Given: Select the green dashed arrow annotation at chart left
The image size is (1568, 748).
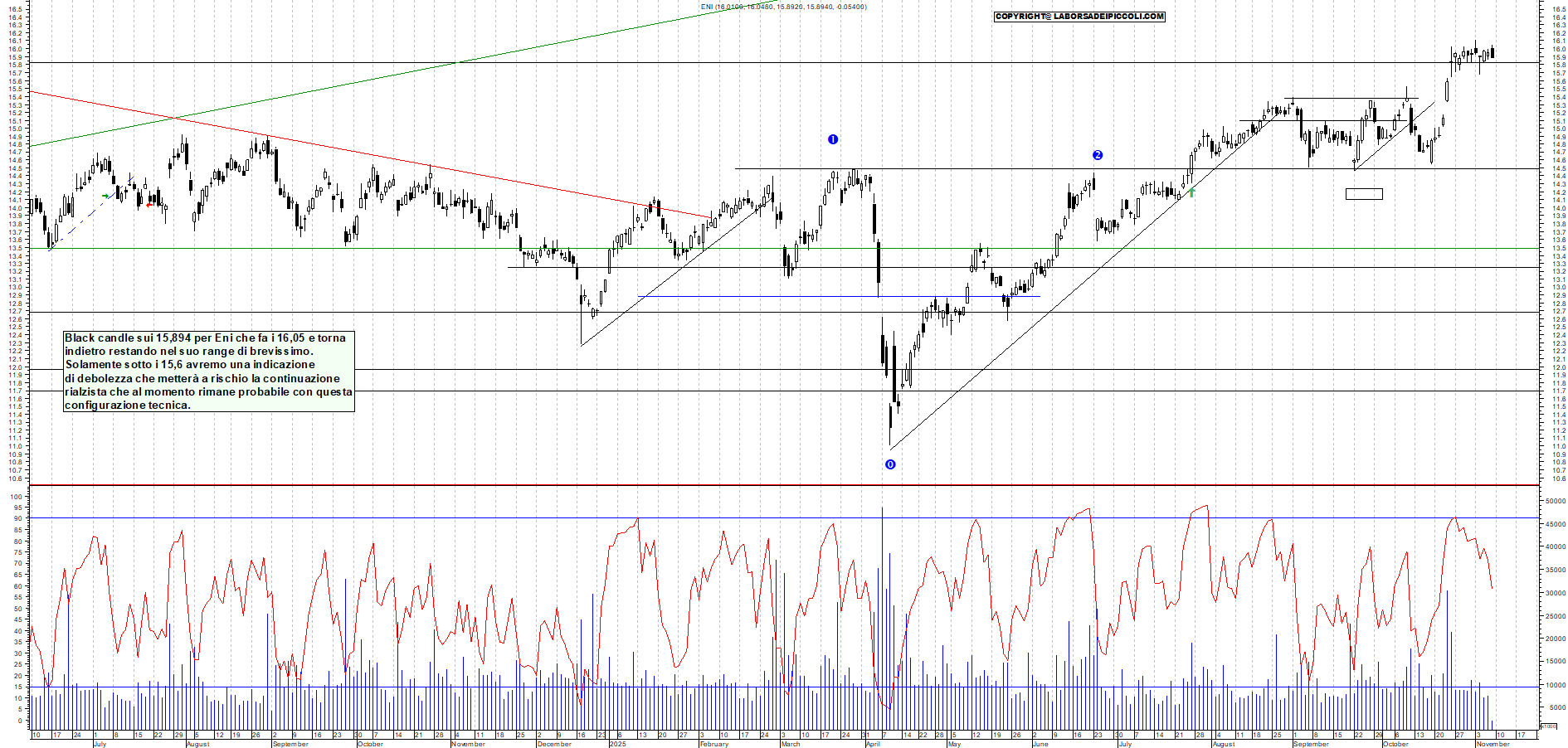Looking at the screenshot, I should pyautogui.click(x=106, y=195).
